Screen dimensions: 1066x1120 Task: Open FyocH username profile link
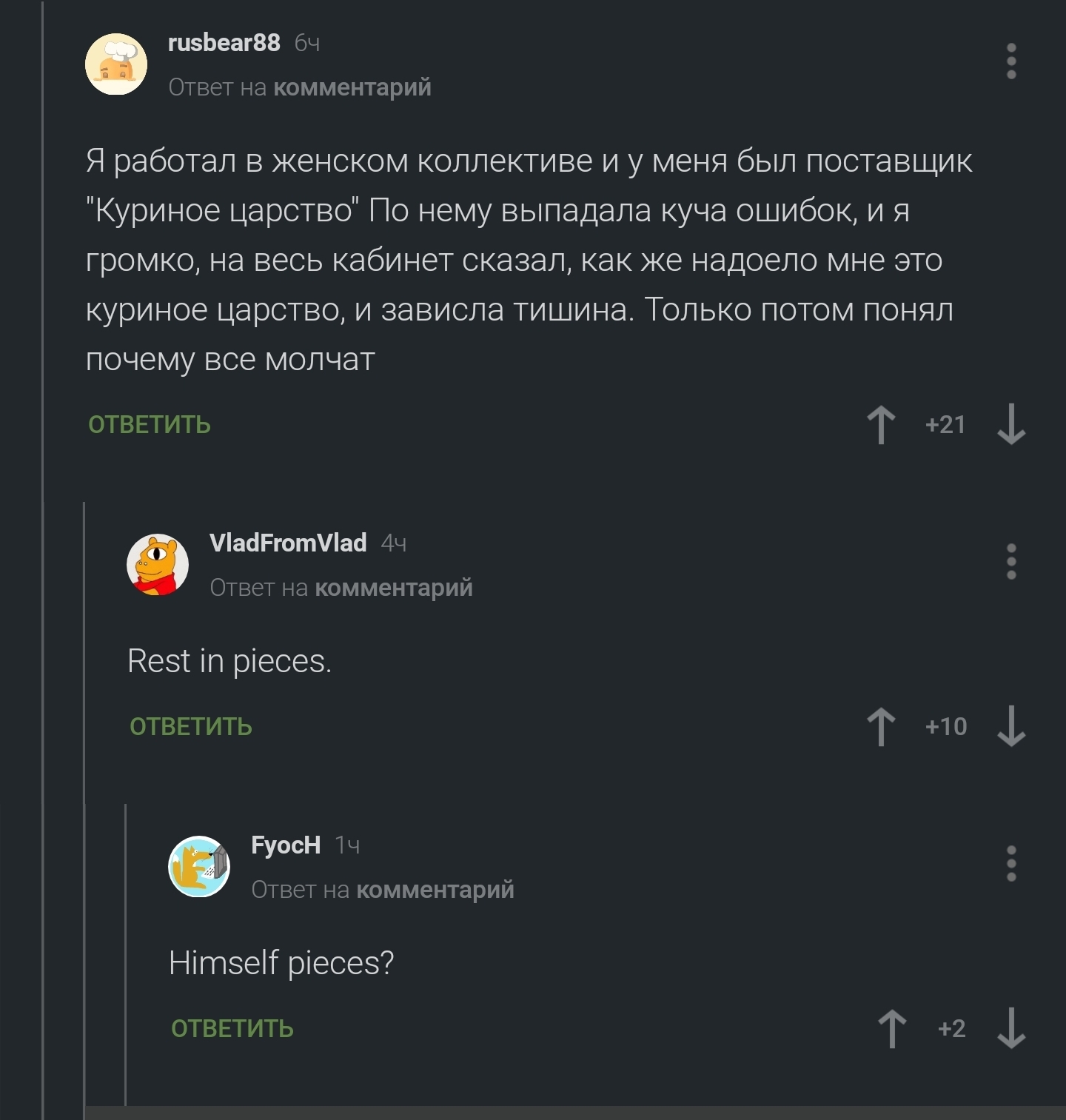(286, 845)
